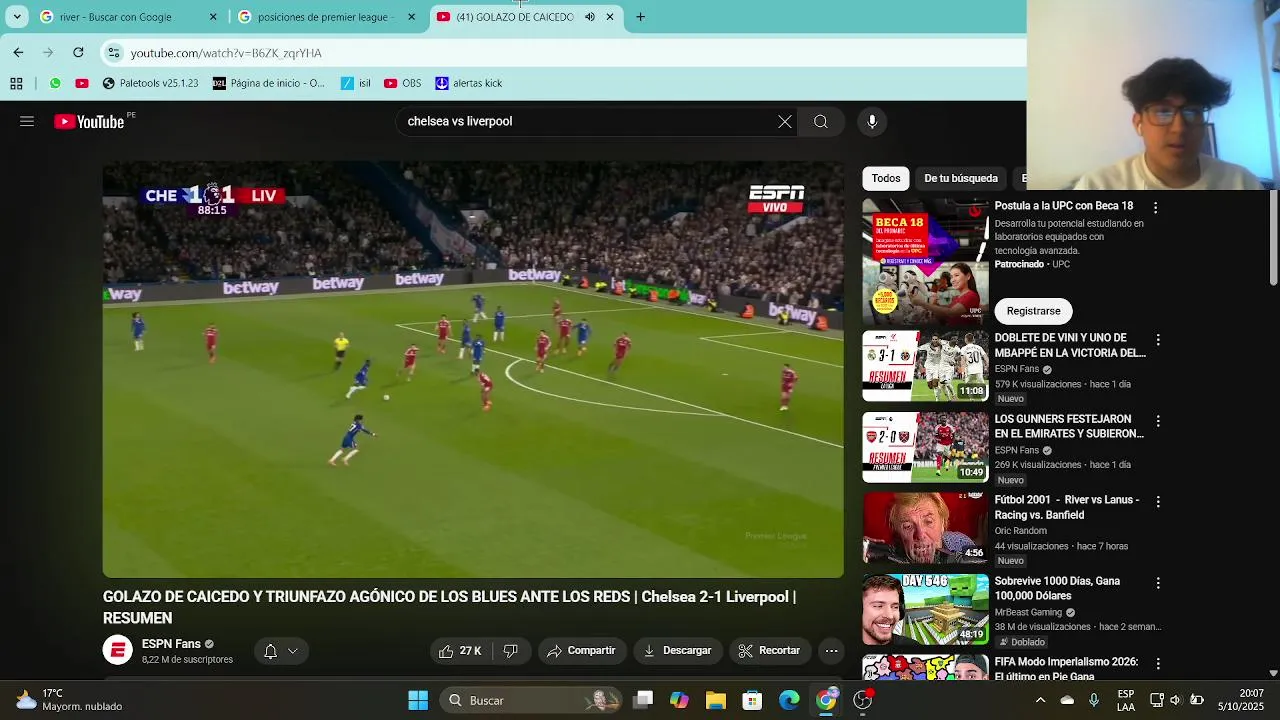Download the video with Descargar button
Image resolution: width=1280 pixels, height=720 pixels.
click(677, 651)
